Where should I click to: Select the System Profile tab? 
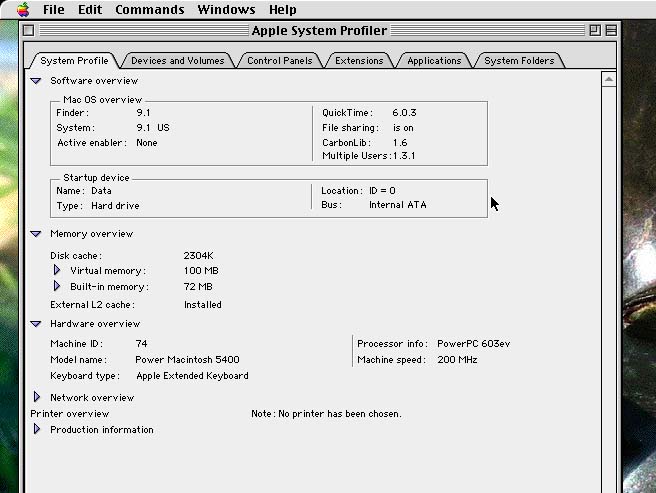tap(74, 61)
